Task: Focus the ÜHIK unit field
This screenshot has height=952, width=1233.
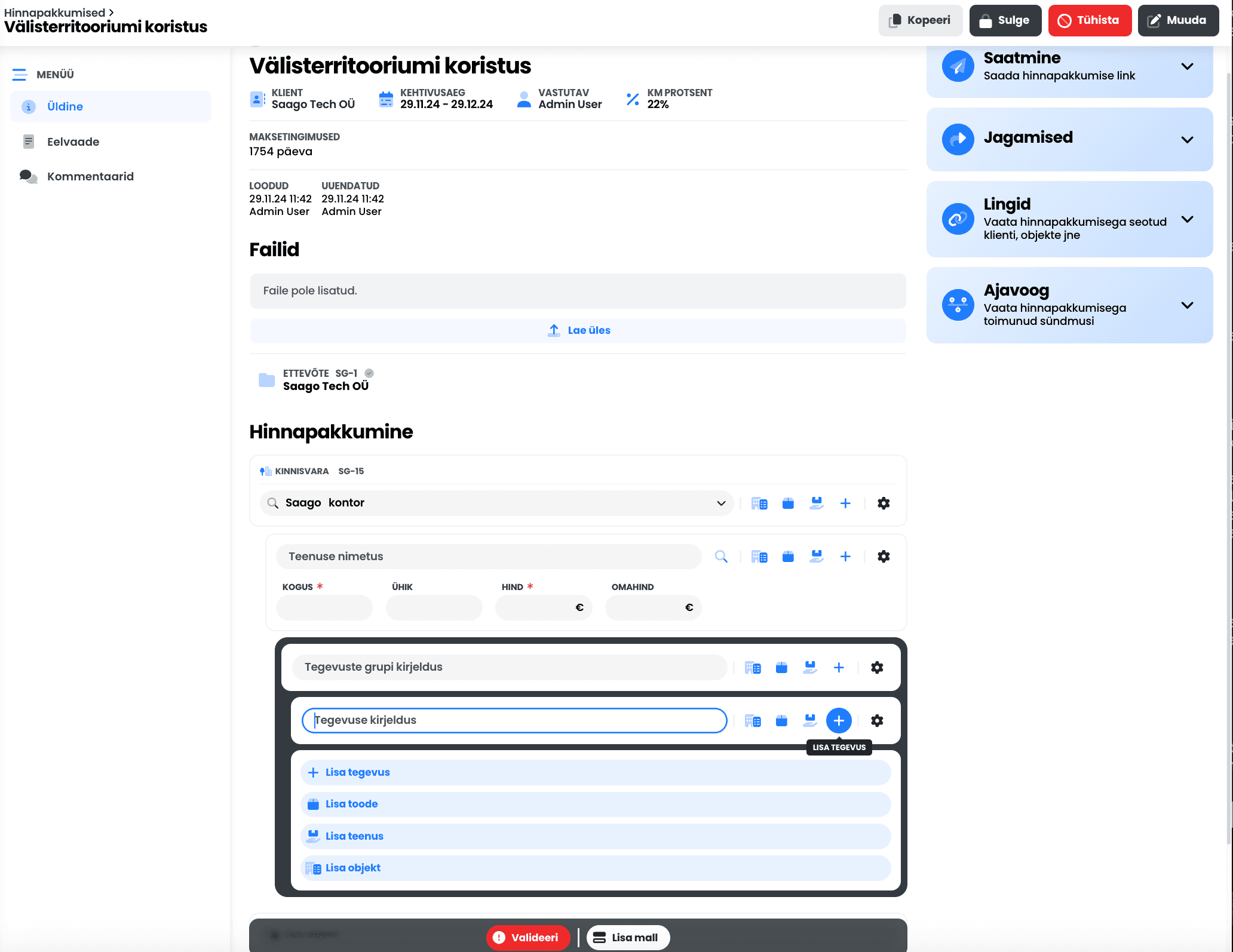Action: 434,607
